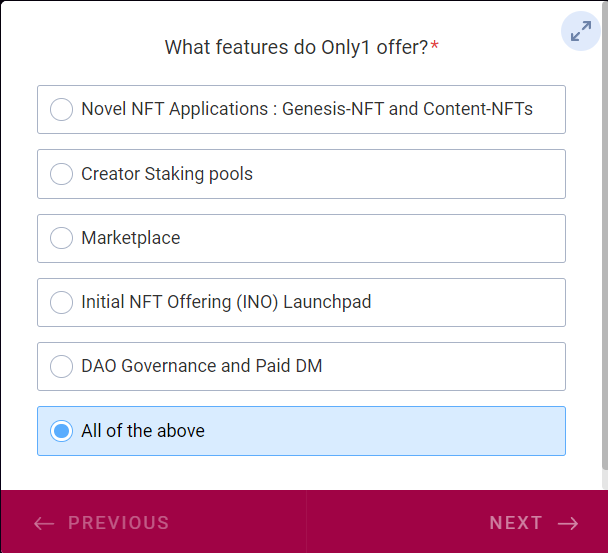Click the 'Genesis-NFT and Content-NFTs' option text
The width and height of the screenshot is (608, 553).
point(407,109)
